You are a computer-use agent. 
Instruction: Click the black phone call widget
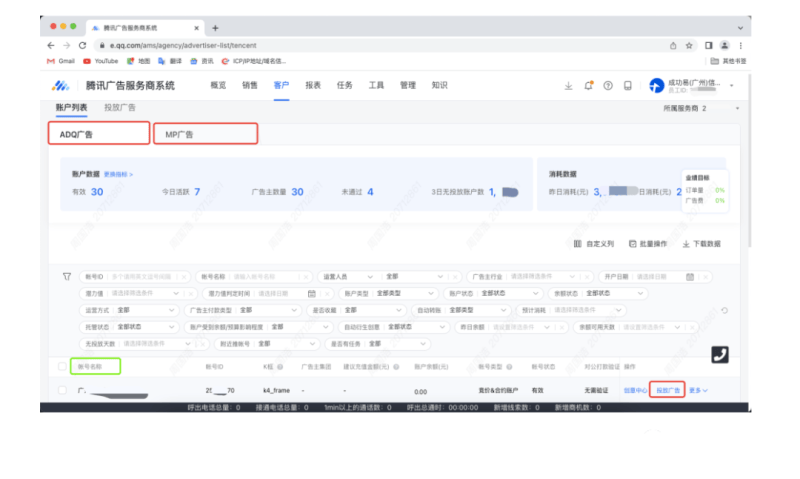[720, 354]
